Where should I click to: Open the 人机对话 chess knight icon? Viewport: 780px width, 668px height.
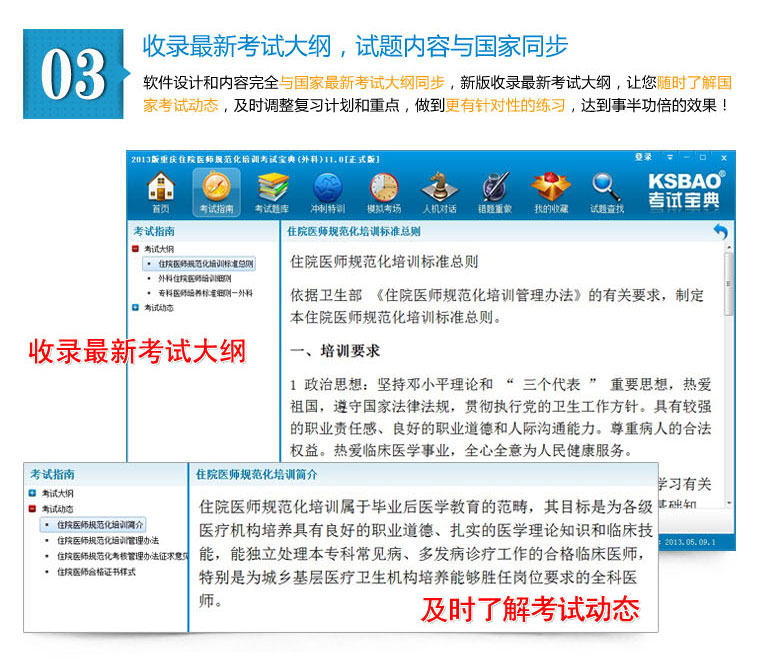(439, 192)
